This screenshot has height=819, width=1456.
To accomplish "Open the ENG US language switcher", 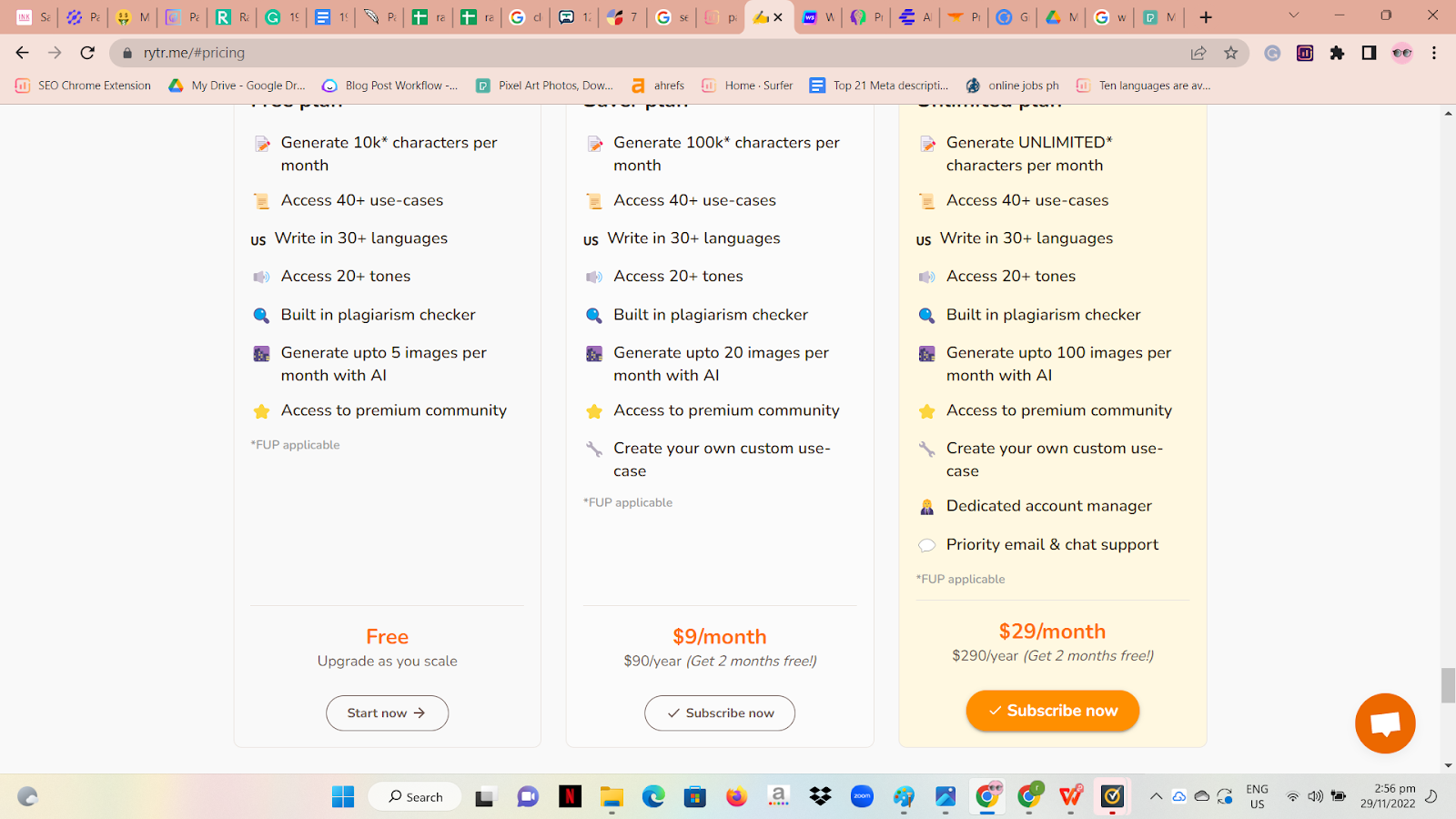I will [x=1257, y=796].
